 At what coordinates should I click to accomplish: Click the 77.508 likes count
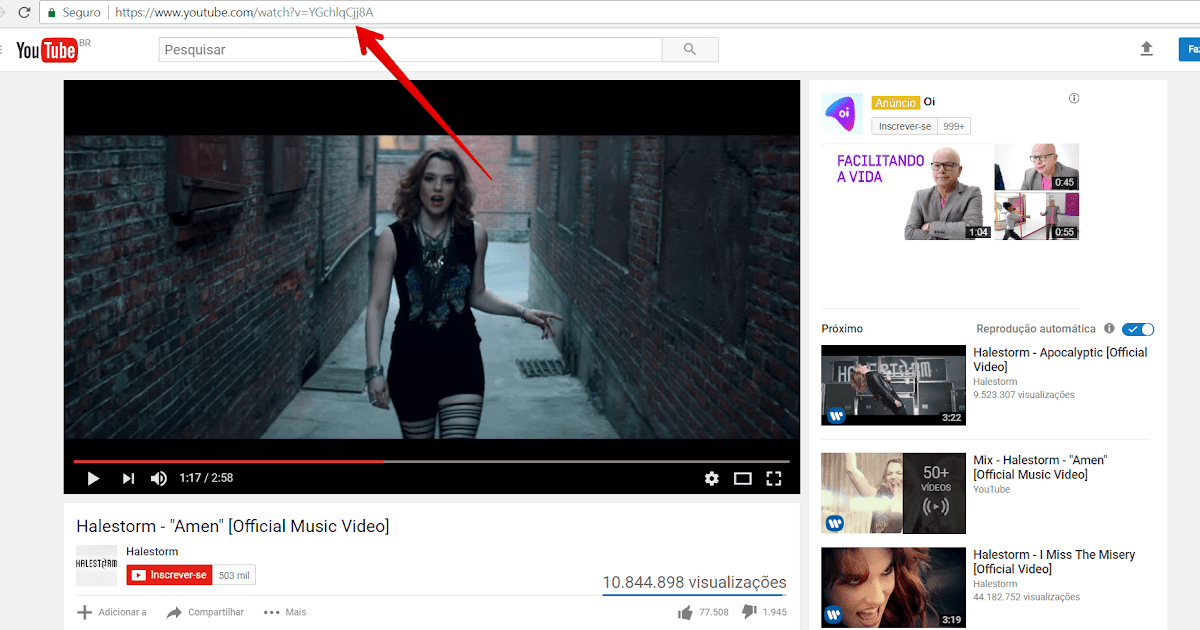(713, 612)
